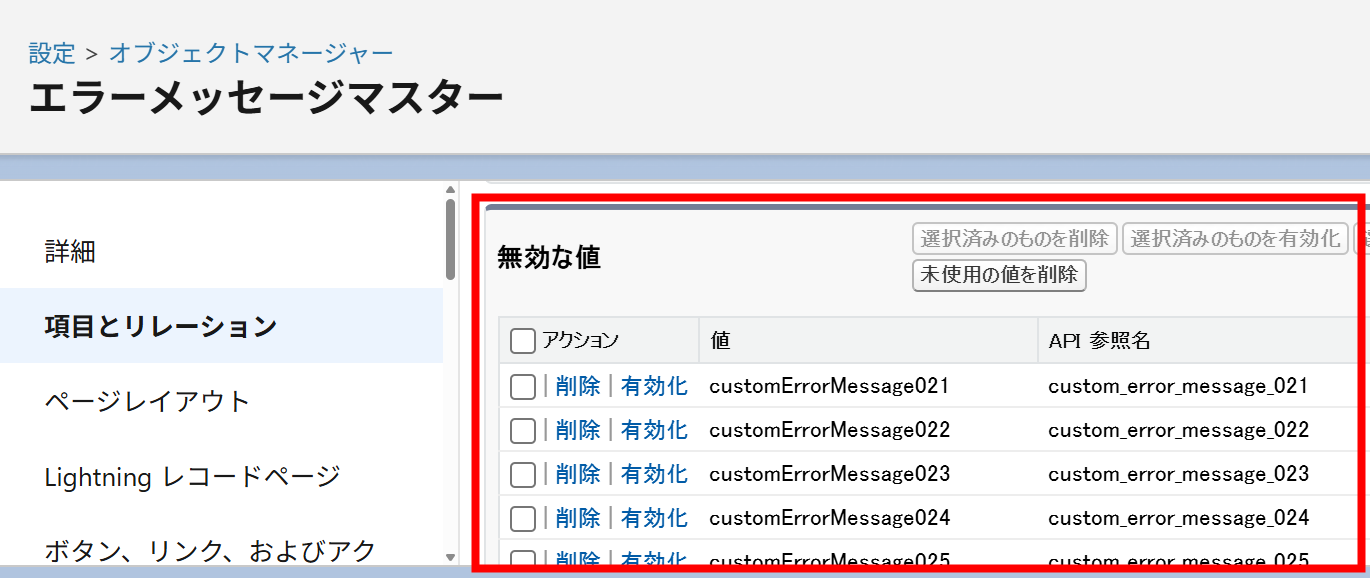
Task: Delete customErrorMessage021 via its 削除 link
Action: pos(580,386)
